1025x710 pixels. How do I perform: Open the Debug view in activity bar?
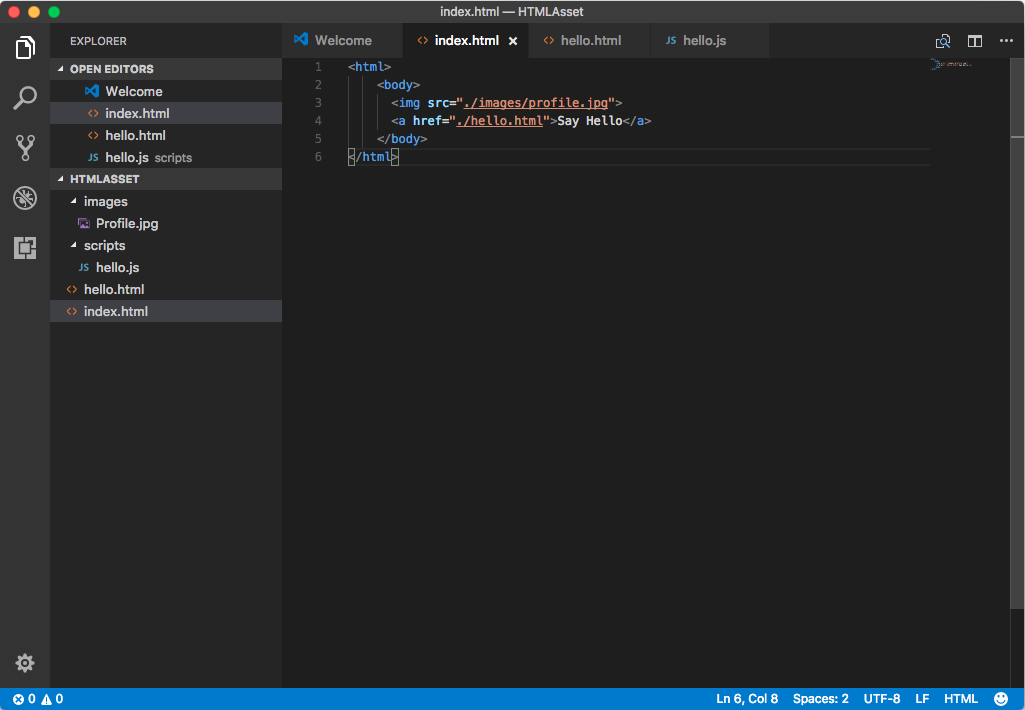[x=25, y=198]
